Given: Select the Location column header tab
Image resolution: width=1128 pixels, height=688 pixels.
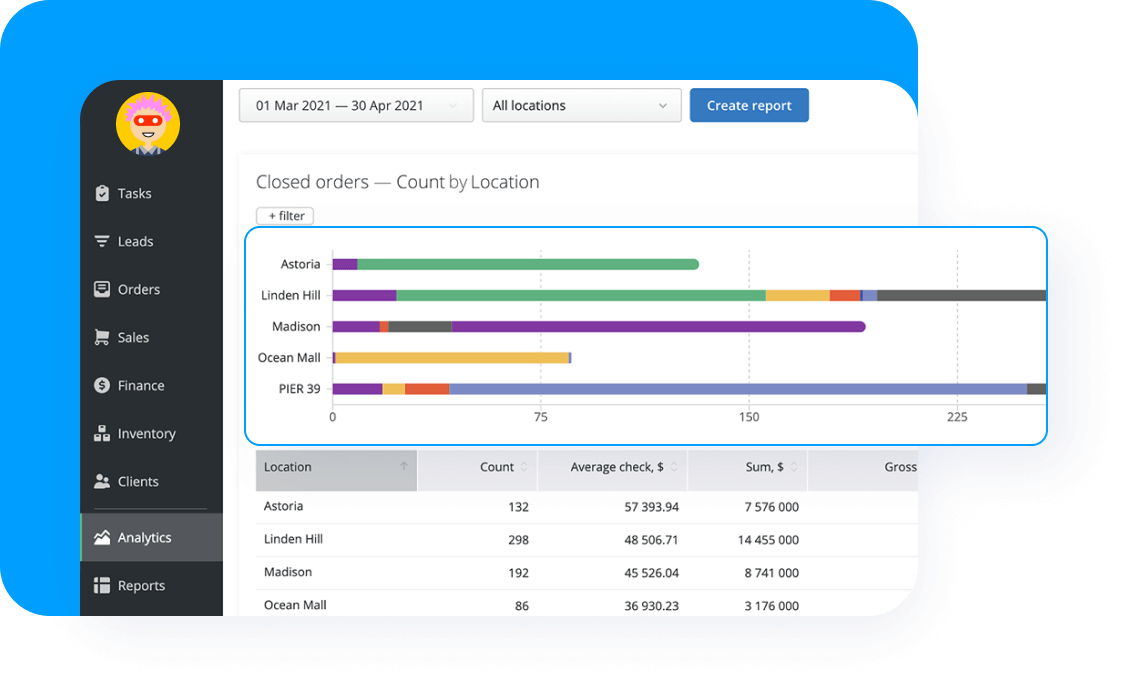Looking at the screenshot, I should pyautogui.click(x=335, y=467).
